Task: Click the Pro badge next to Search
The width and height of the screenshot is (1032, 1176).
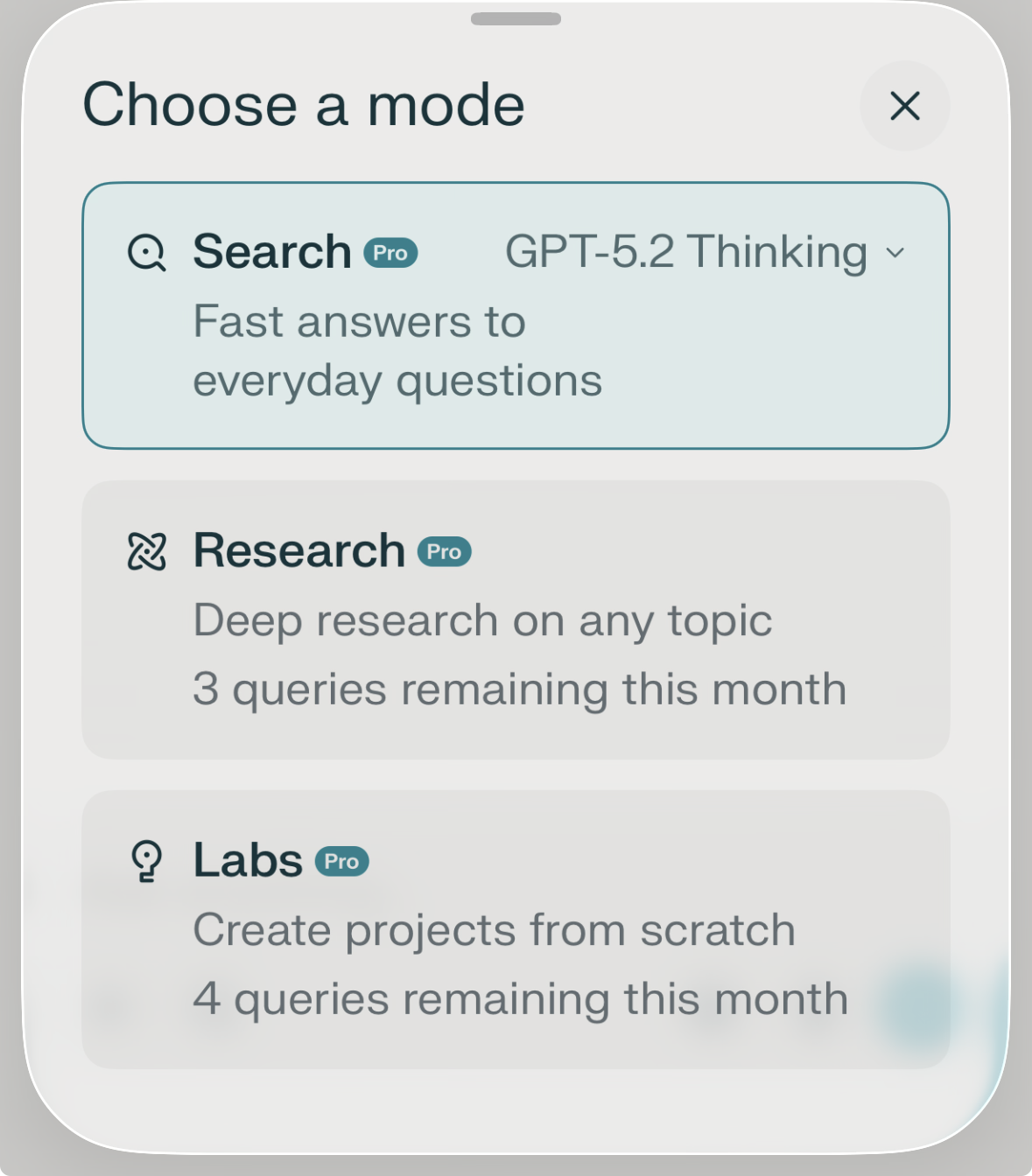Action: tap(390, 253)
